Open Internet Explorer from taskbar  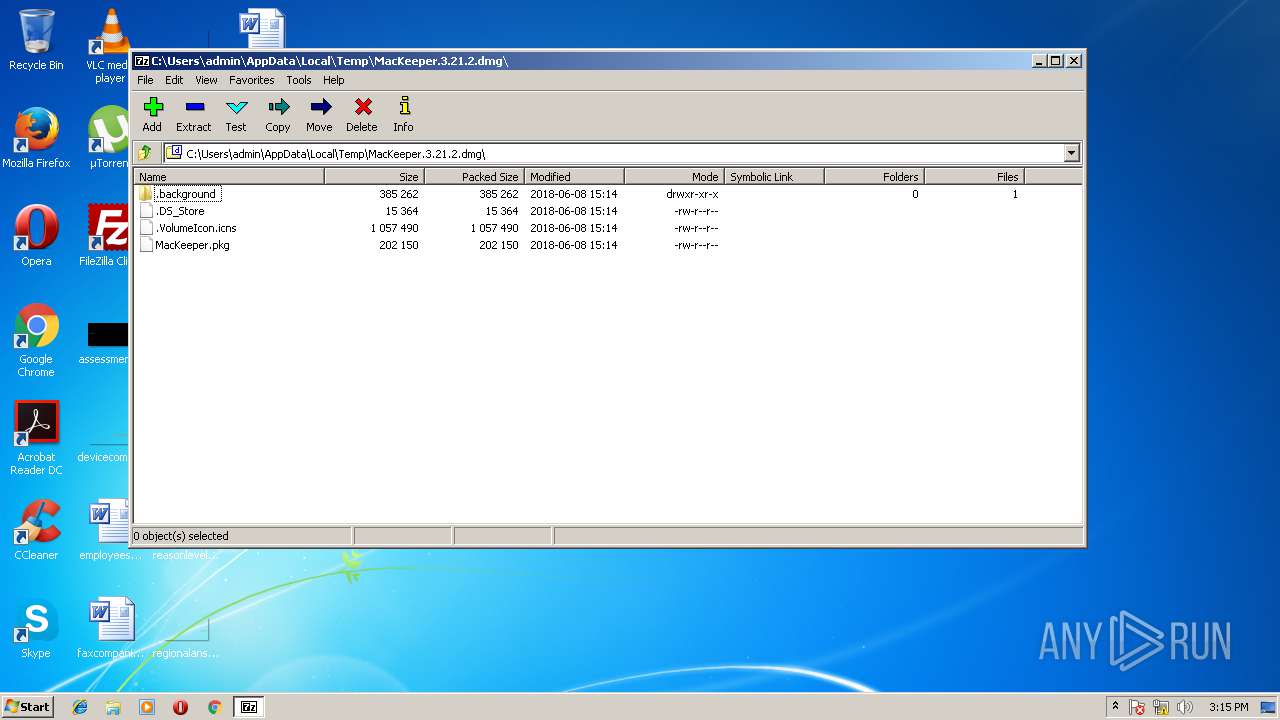80,707
